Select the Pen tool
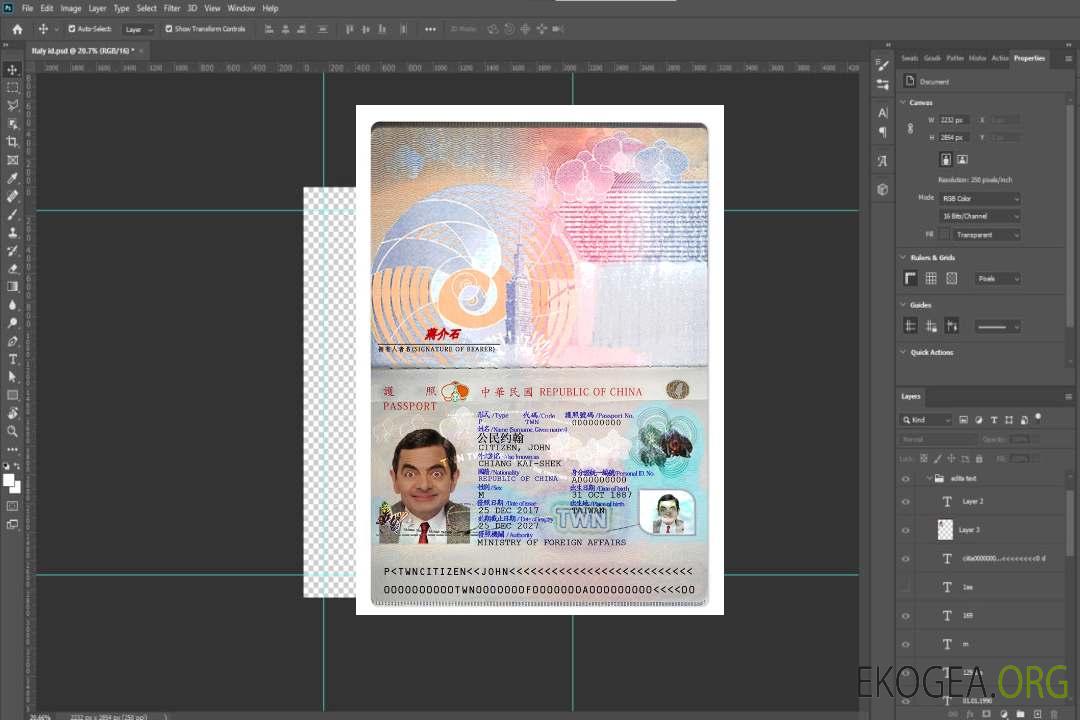The height and width of the screenshot is (720, 1080). (x=12, y=341)
